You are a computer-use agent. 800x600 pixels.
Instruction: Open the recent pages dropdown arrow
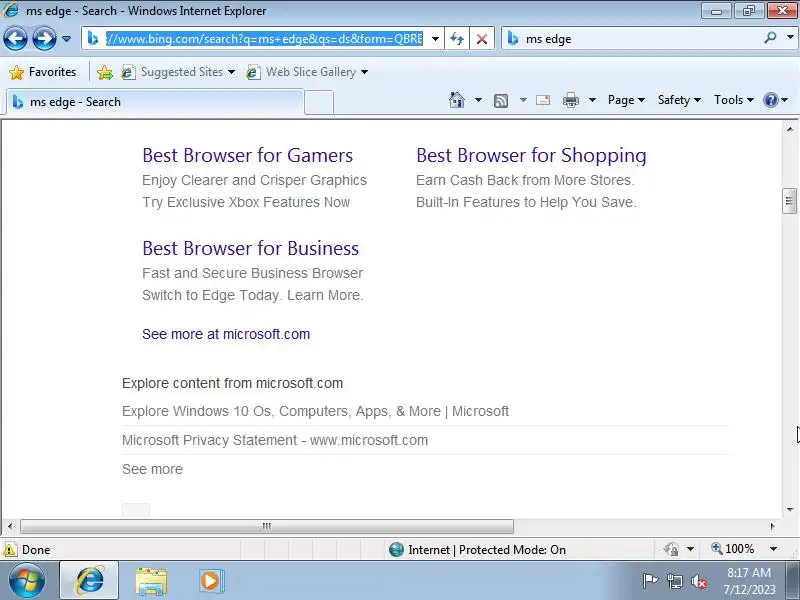tap(66, 39)
